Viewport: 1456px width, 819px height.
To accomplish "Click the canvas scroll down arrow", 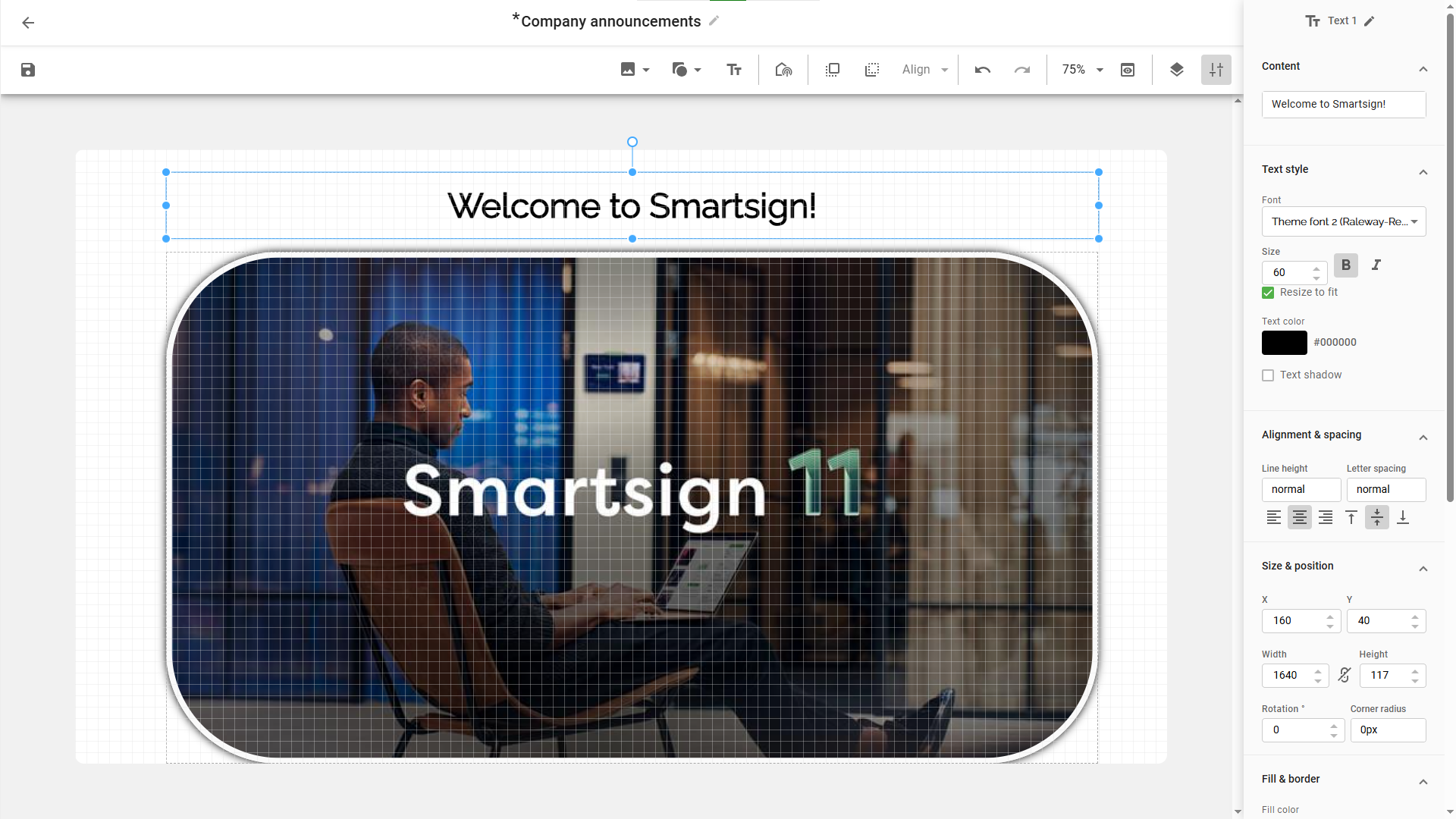I will [1238, 812].
